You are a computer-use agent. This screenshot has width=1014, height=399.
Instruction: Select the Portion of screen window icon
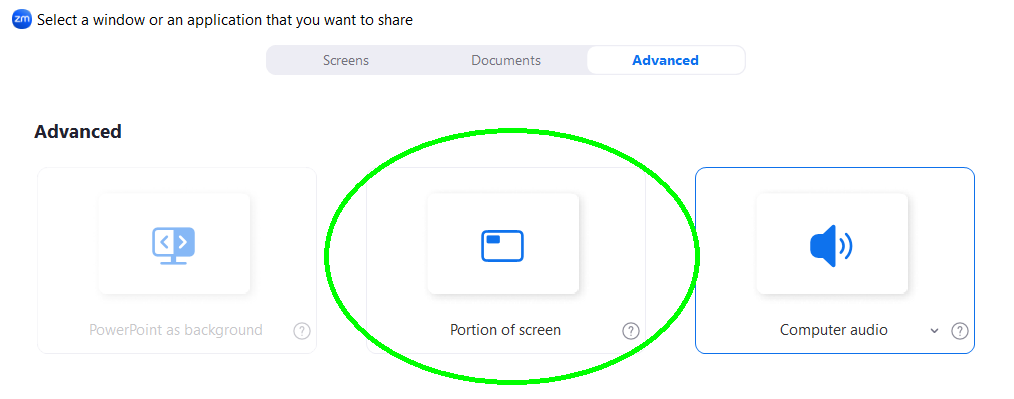tap(502, 246)
